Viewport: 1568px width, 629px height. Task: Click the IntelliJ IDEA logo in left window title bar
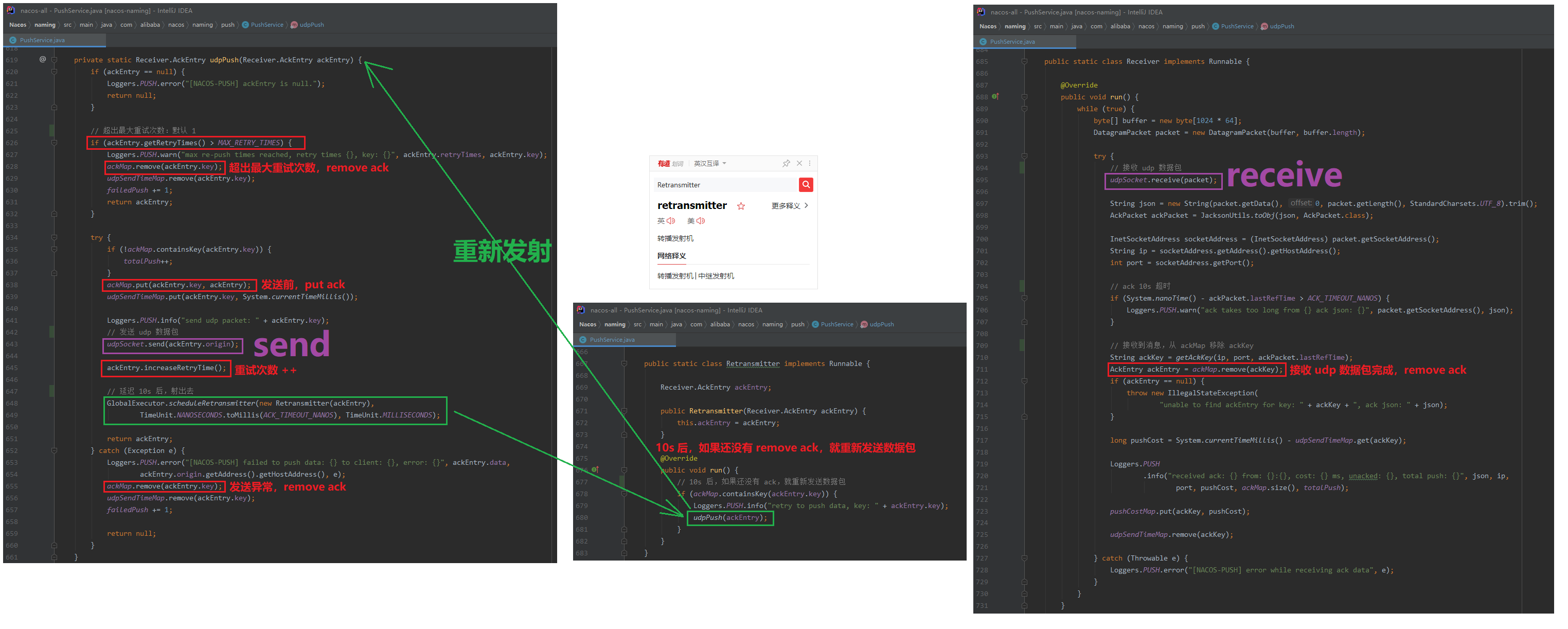10,10
